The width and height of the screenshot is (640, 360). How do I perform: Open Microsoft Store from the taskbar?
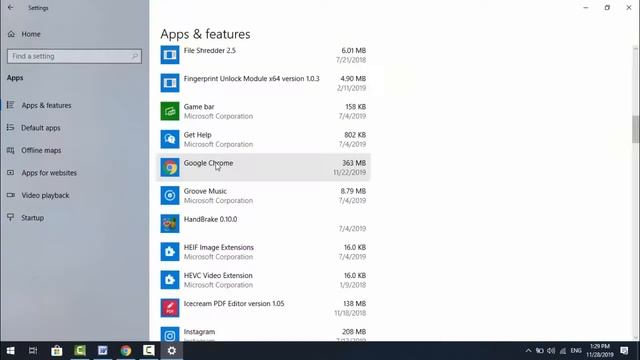click(57, 351)
